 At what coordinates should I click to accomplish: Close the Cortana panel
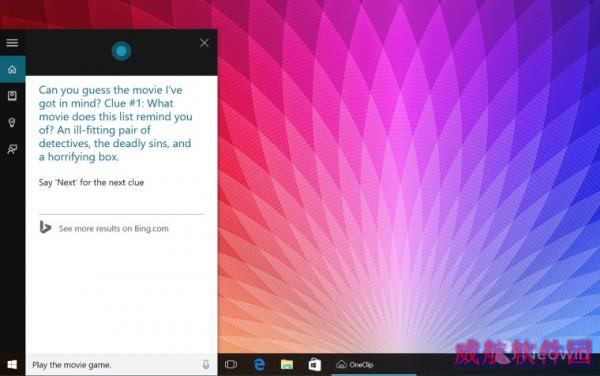(x=204, y=43)
